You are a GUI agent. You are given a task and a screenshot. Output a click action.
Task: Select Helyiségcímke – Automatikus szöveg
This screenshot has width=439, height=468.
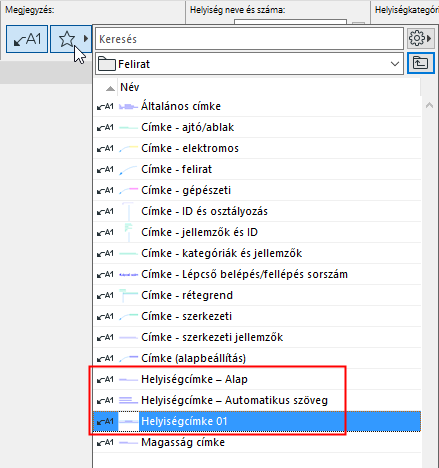pos(257,400)
